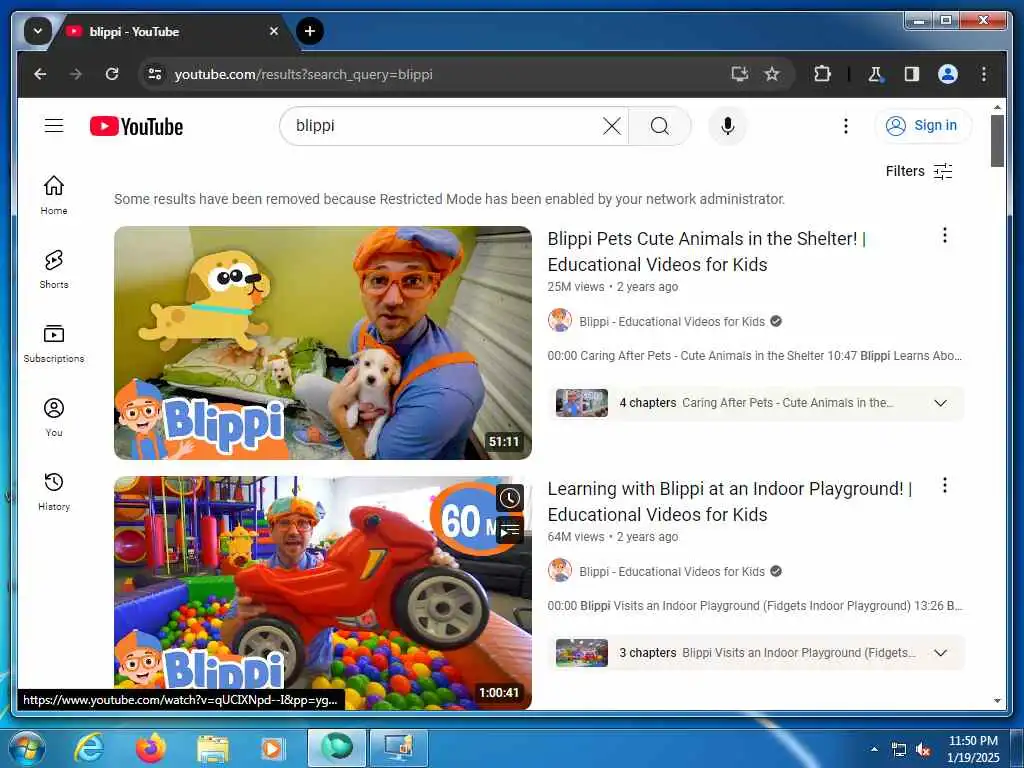Start voice search with the microphone
1024x768 pixels.
[x=728, y=125]
